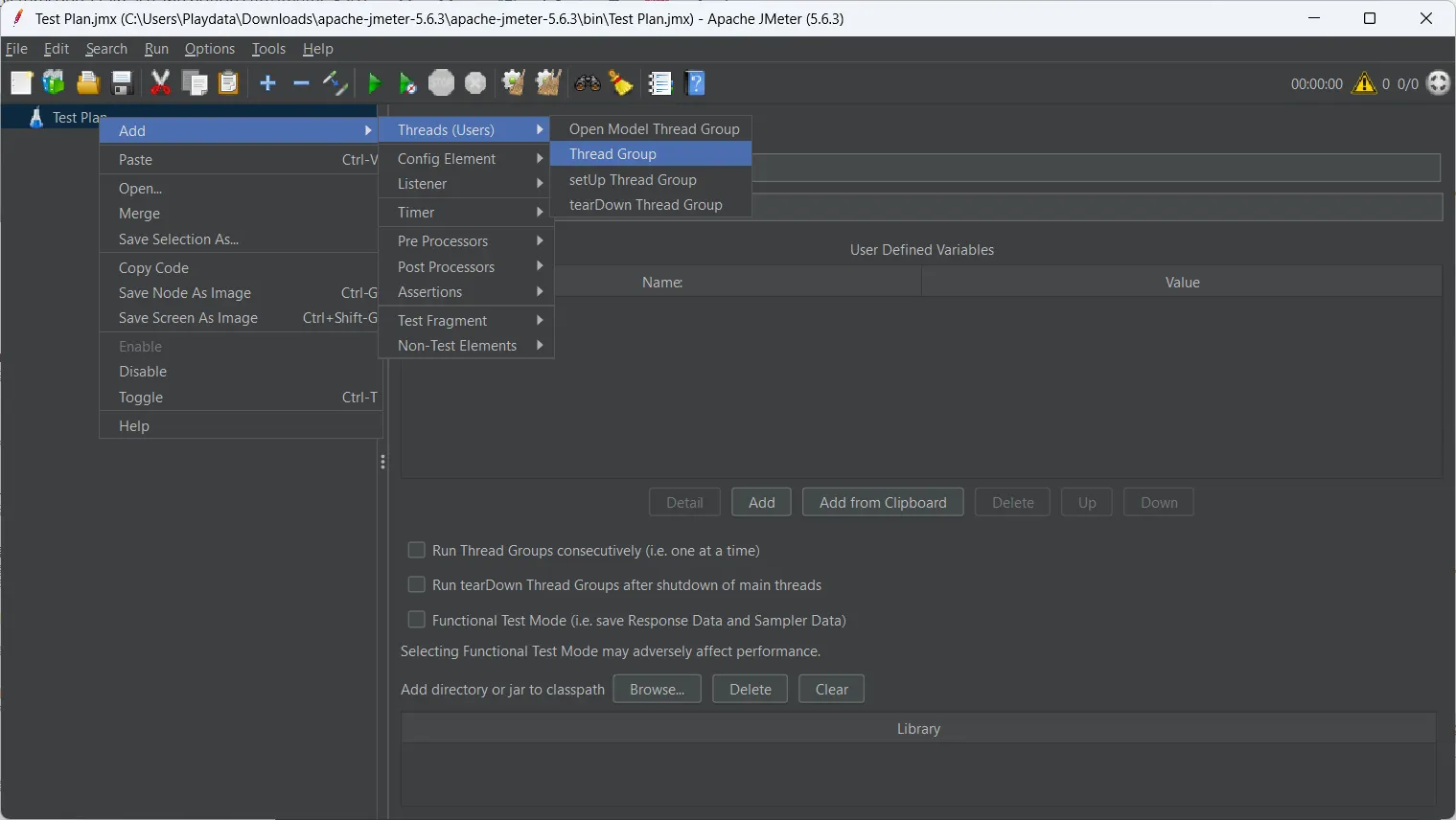Save the test plan using the floppy disk icon
This screenshot has height=820, width=1456.
pos(122,83)
